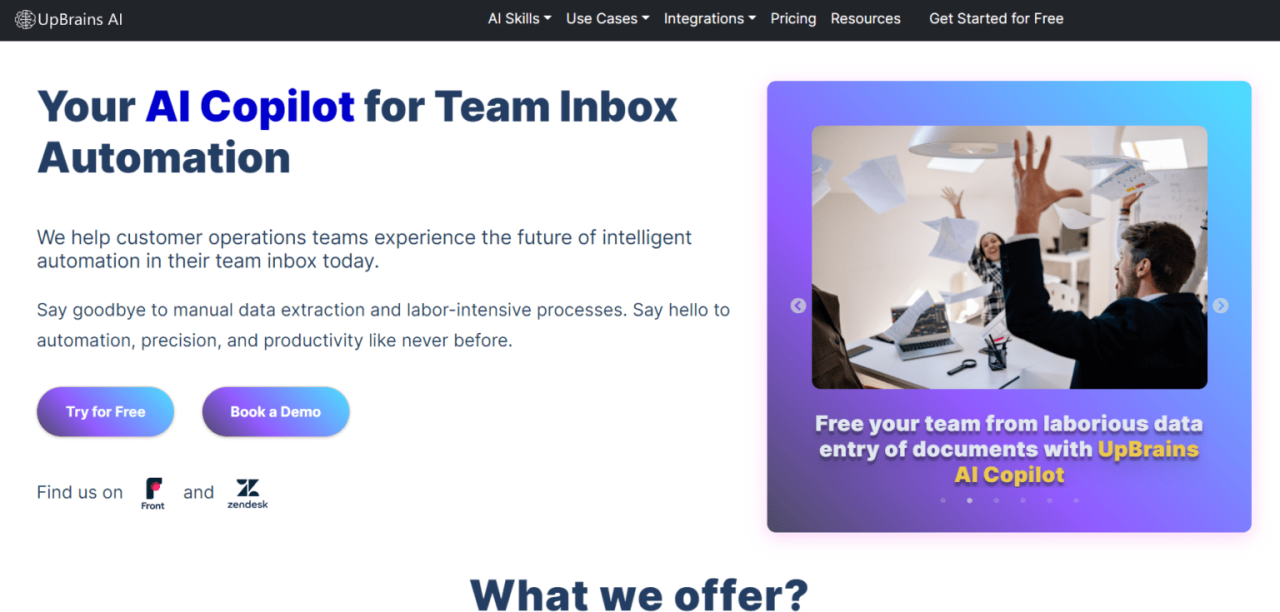Screen dimensions: 1280x612
Task: Select the second carousel indicator dot
Action: [969, 500]
